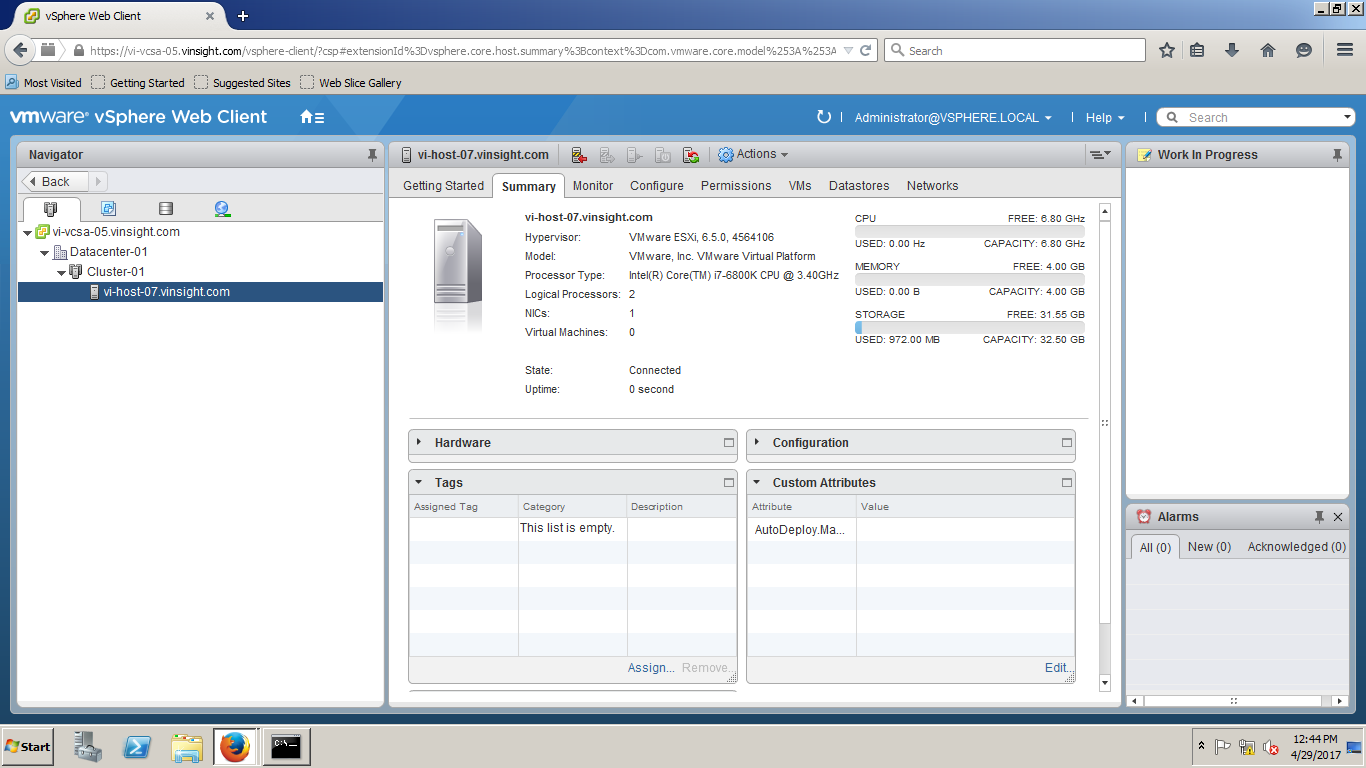The height and width of the screenshot is (768, 1366).
Task: Show New (0) alarms tab
Action: (x=1209, y=547)
